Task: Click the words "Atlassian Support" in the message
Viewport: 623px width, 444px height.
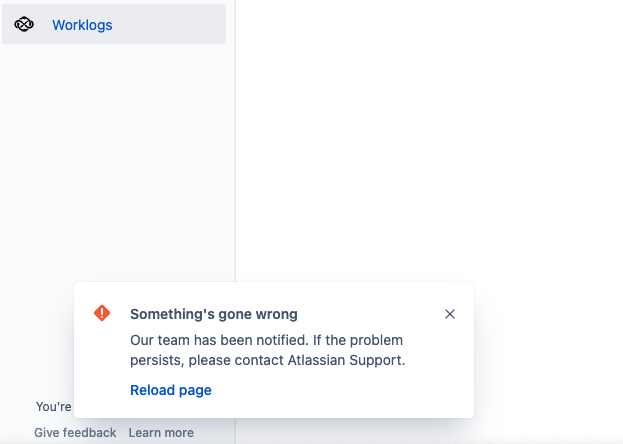Action: [x=346, y=360]
